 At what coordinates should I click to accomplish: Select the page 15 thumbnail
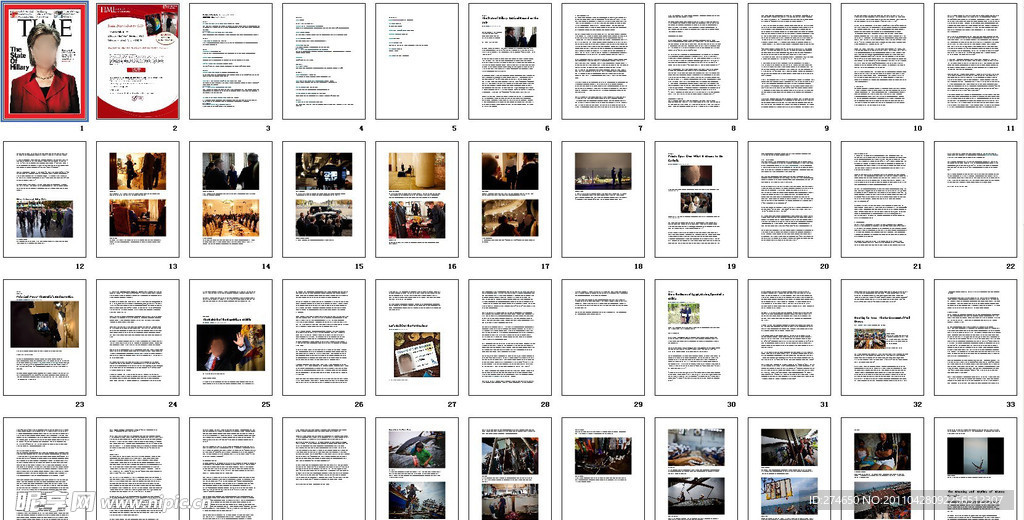pyautogui.click(x=324, y=199)
